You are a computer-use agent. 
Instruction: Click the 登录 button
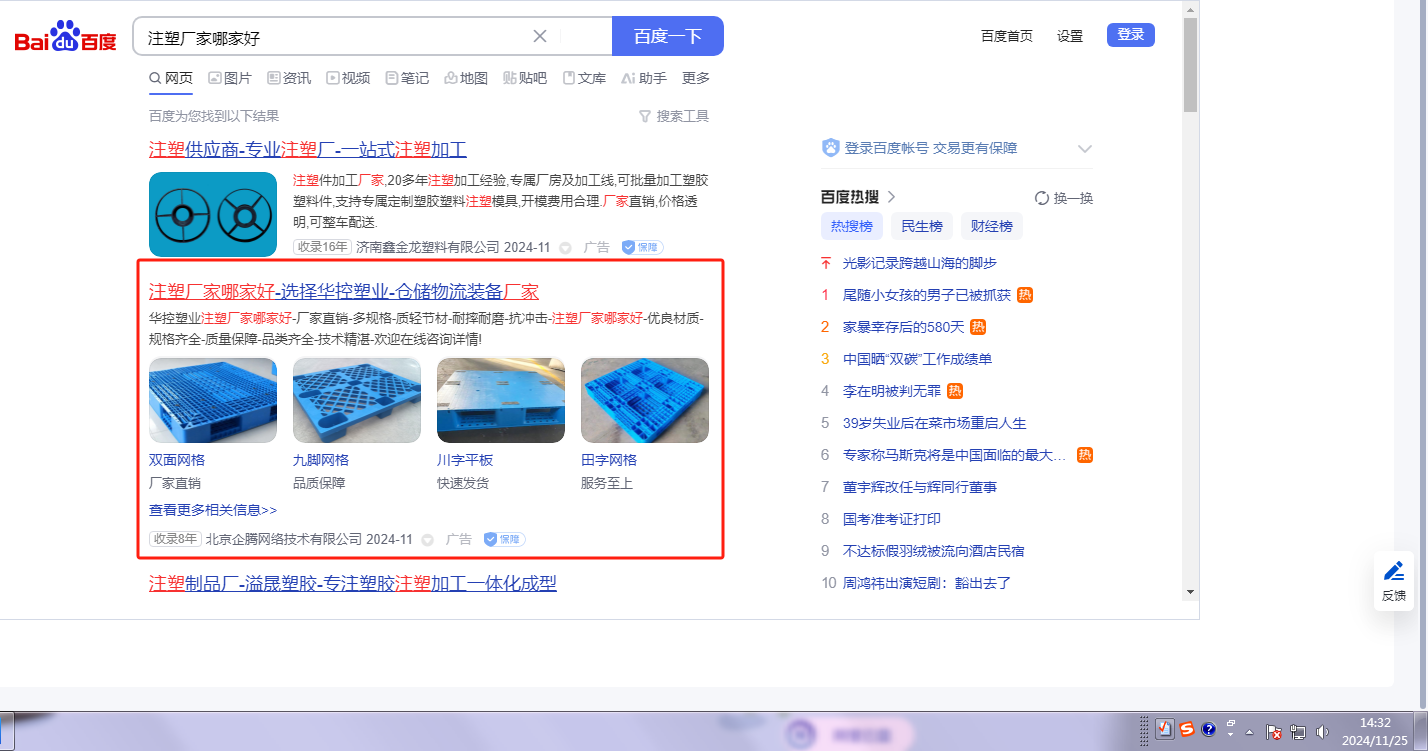click(1131, 35)
